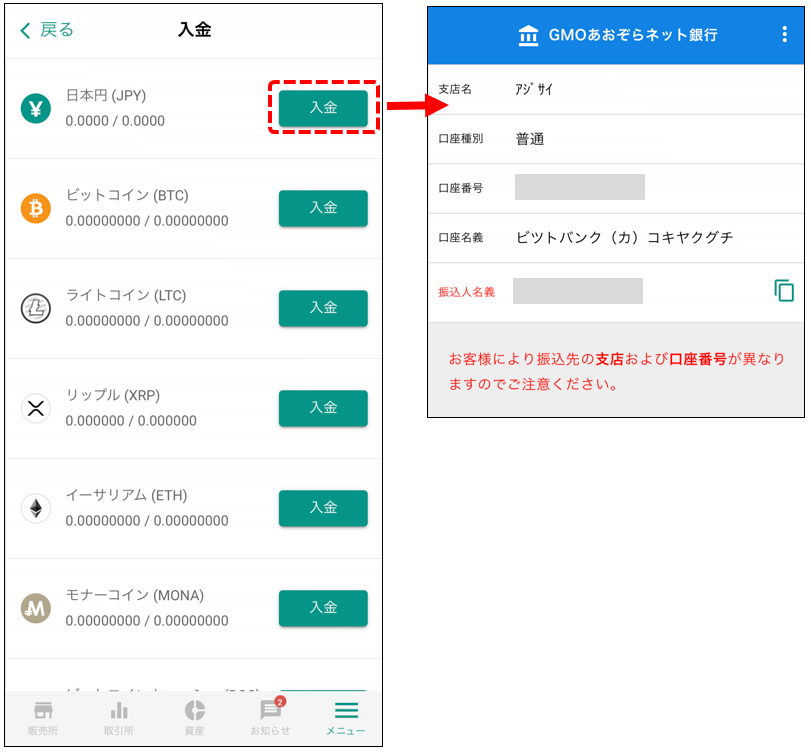Tap 入金 for ビットコイン (BTC)

[x=323, y=208]
